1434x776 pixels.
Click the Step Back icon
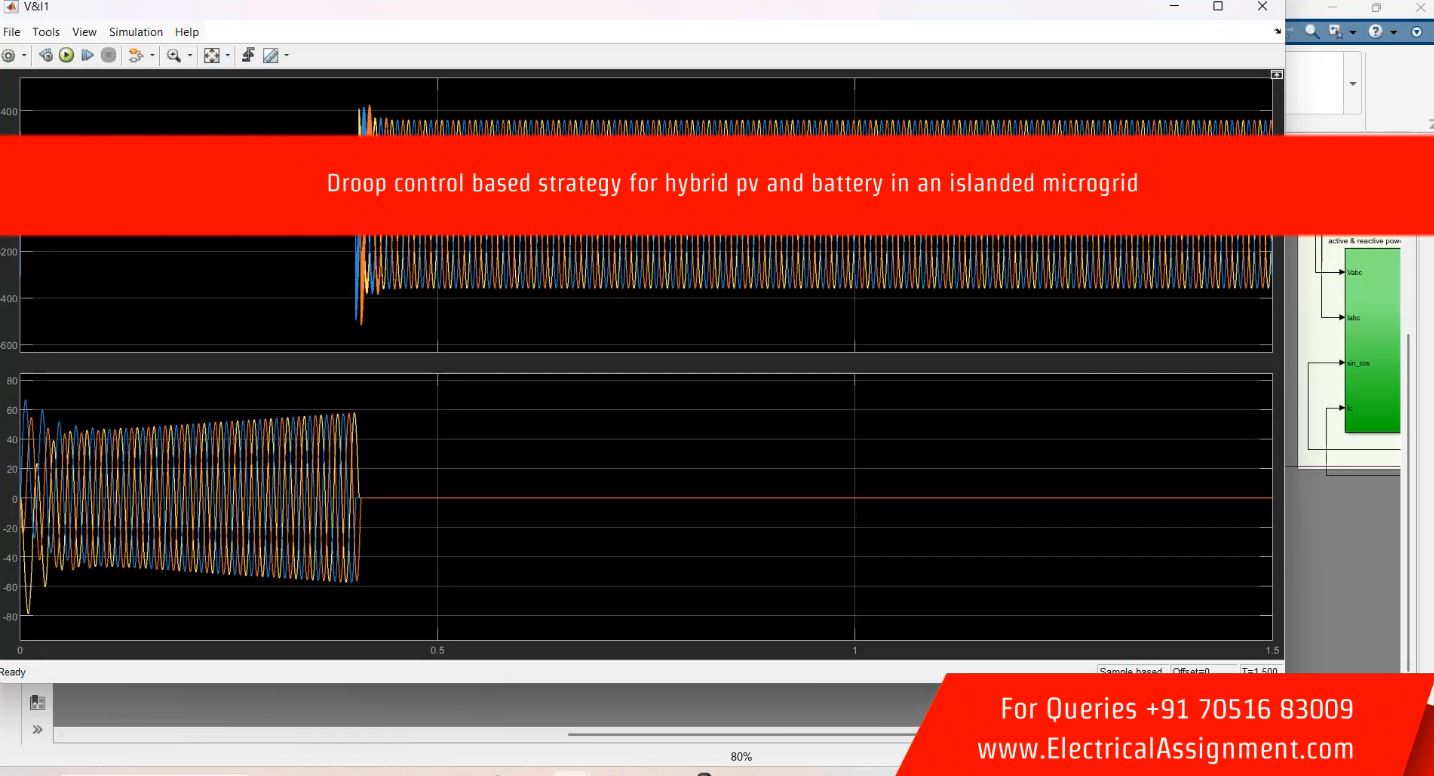pyautogui.click(x=47, y=54)
